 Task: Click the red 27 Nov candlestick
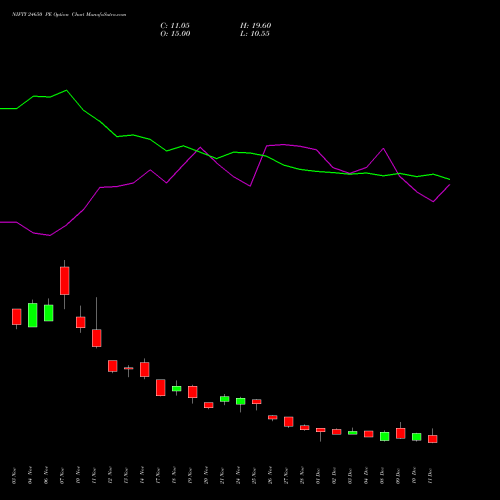(289, 421)
